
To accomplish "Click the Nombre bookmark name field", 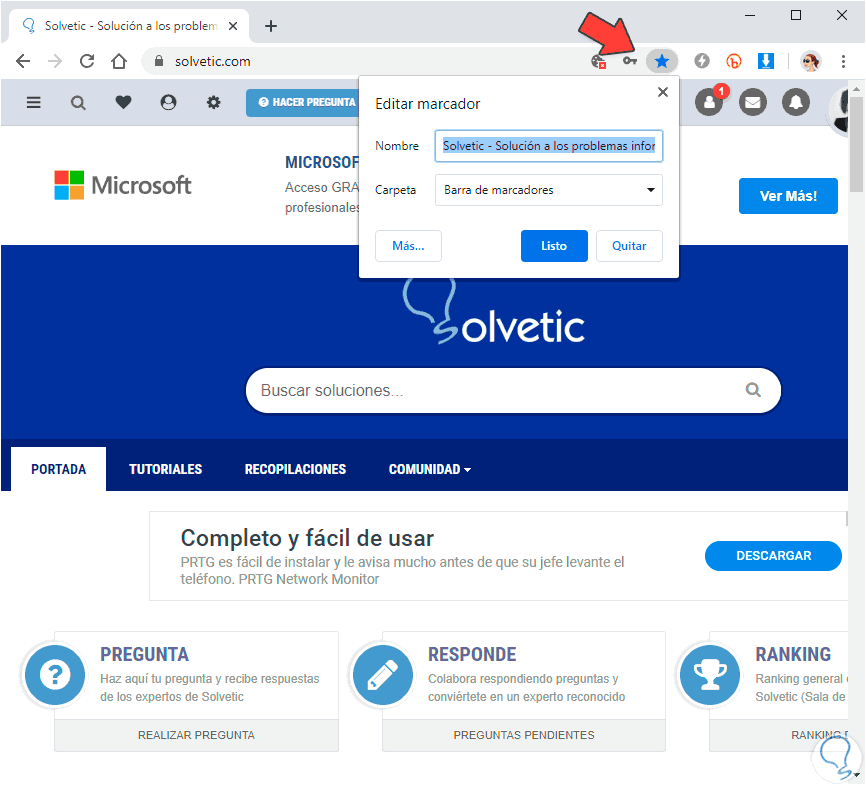I will point(548,146).
